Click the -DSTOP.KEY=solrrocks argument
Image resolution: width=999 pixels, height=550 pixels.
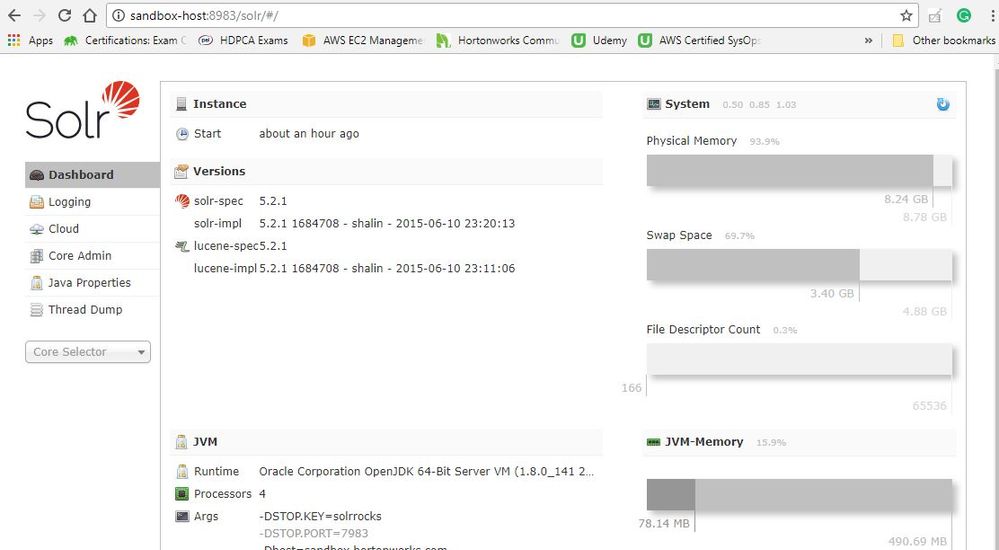(320, 516)
